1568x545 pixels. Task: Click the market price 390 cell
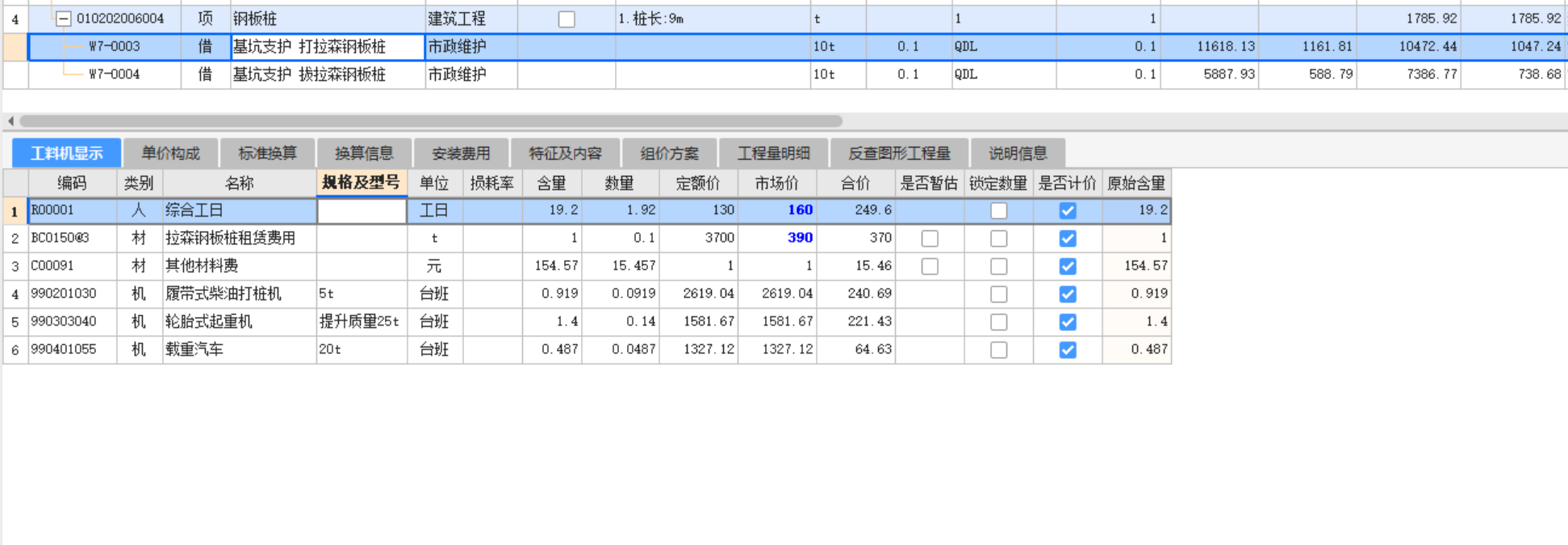point(777,238)
